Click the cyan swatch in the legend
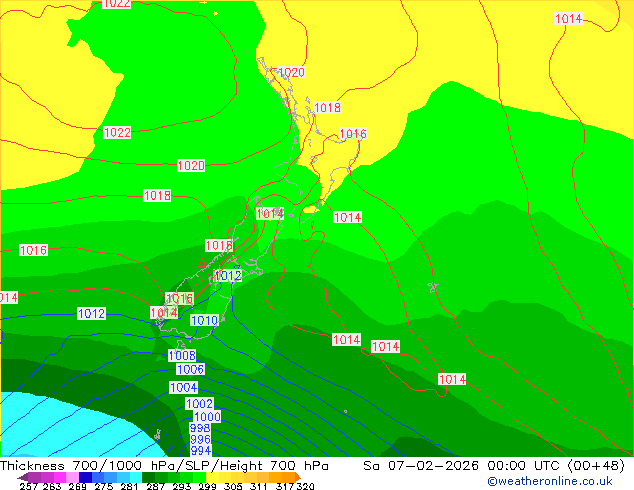The height and width of the screenshot is (490, 634). (136, 477)
